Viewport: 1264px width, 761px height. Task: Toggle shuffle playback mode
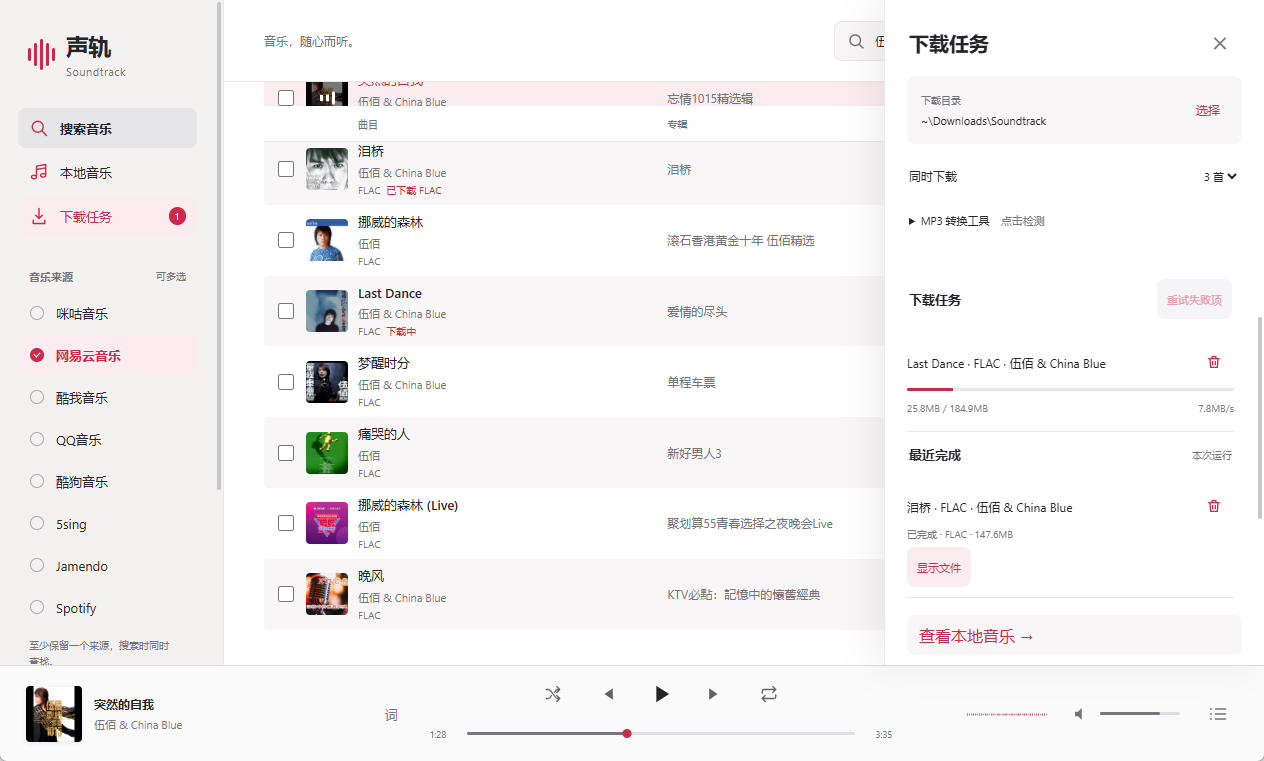click(x=553, y=694)
